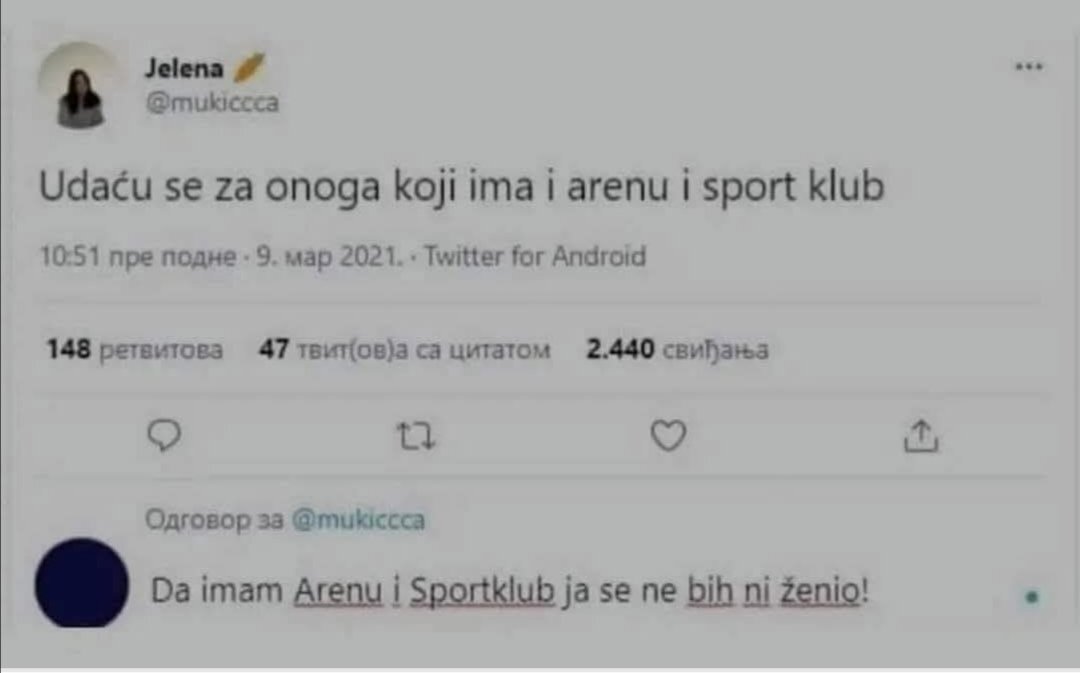The width and height of the screenshot is (1080, 673).
Task: Click the feather emoji beside Jelena
Action: pos(249,67)
